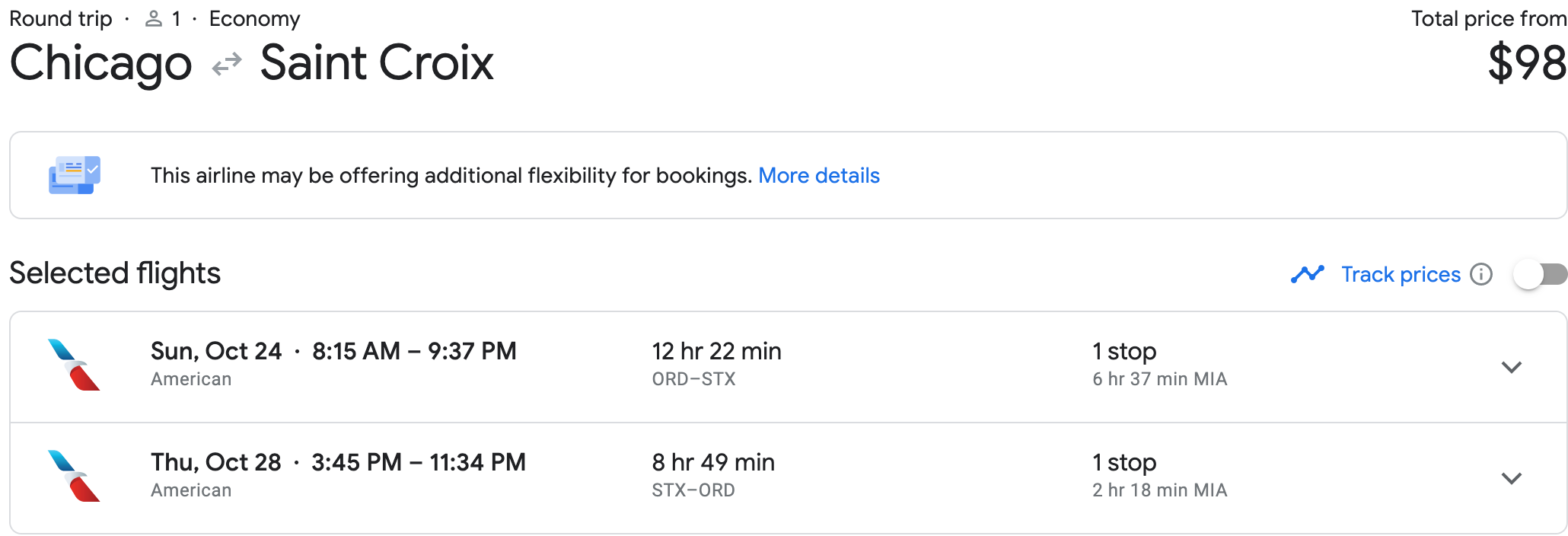Image resolution: width=1568 pixels, height=536 pixels.
Task: Expand the Thu, Oct 28 flight details
Action: [x=1511, y=478]
